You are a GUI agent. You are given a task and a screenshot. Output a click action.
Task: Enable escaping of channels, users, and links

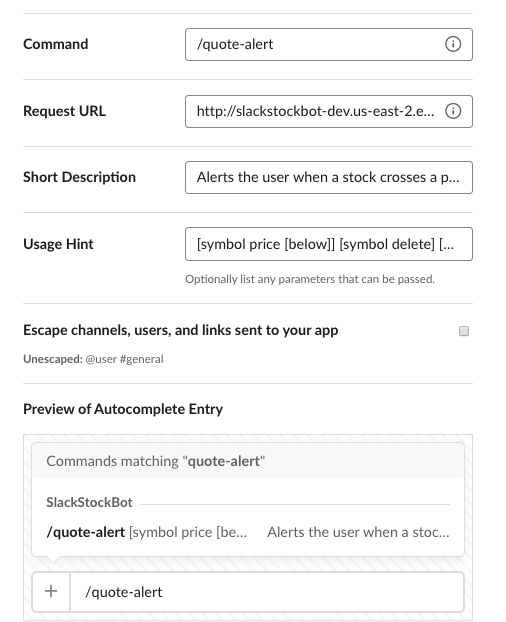(x=464, y=331)
